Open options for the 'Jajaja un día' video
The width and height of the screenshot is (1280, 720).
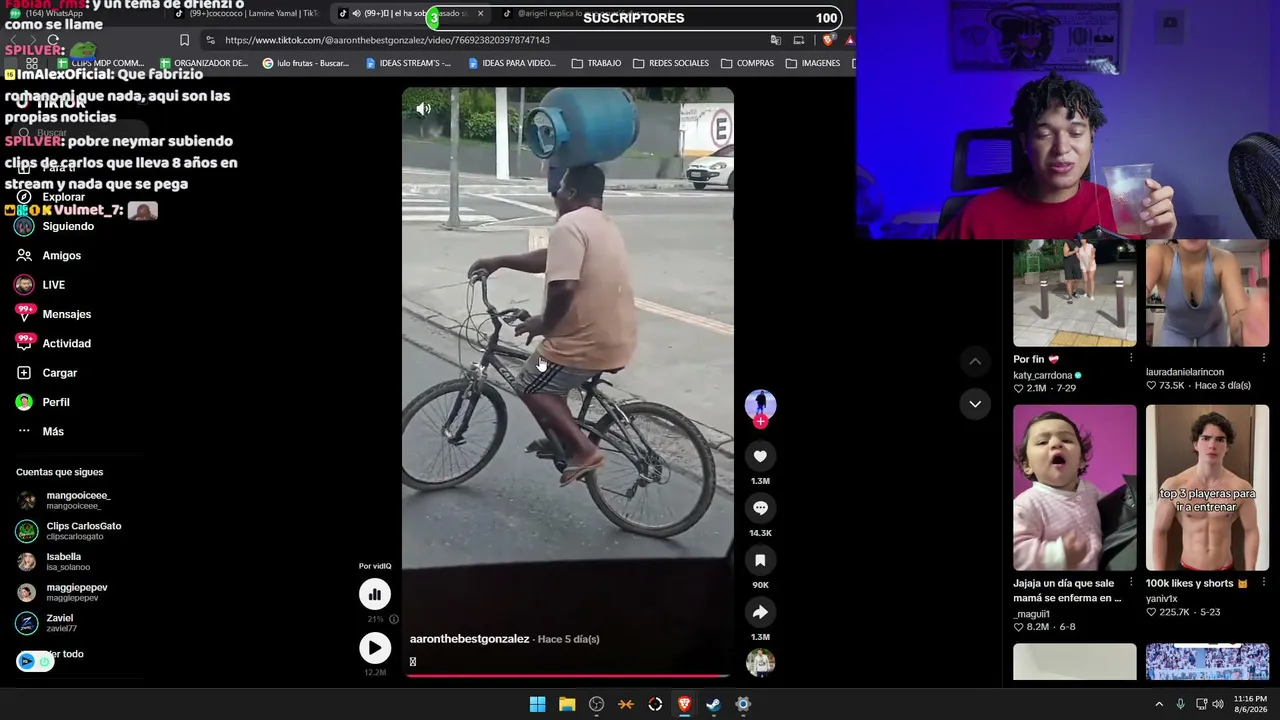(x=1131, y=582)
